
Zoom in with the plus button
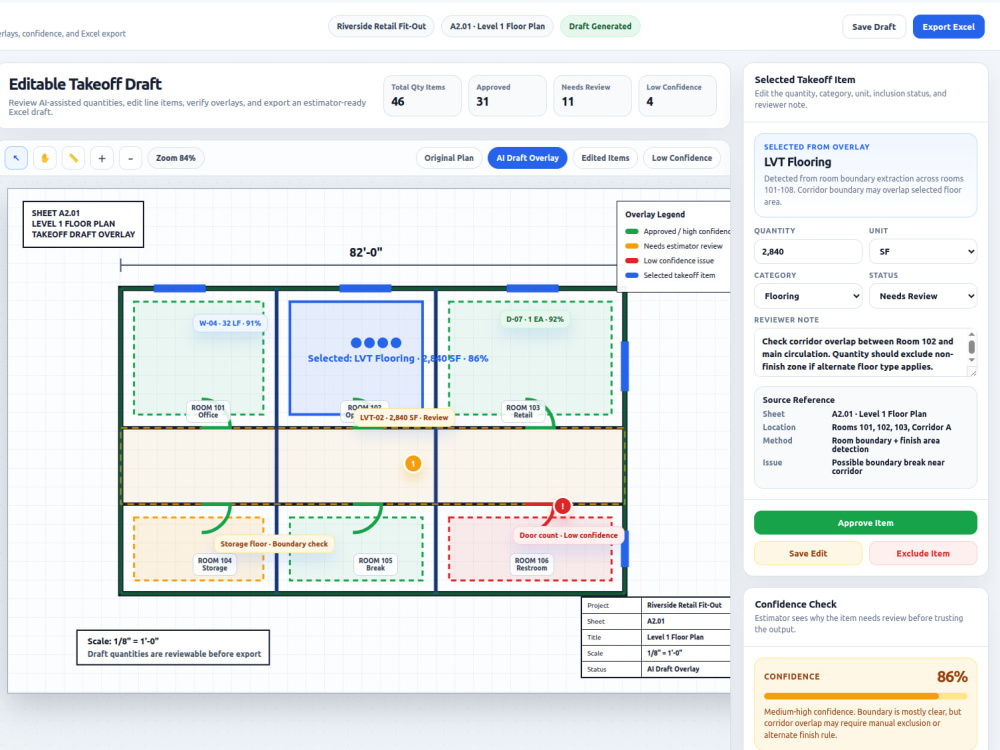102,158
